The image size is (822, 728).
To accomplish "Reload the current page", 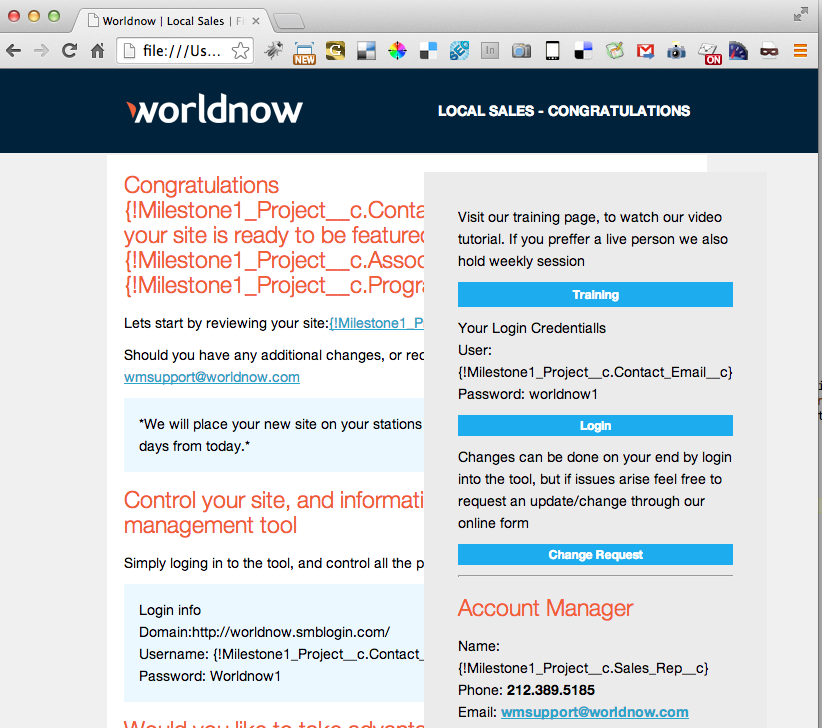I will pos(69,51).
